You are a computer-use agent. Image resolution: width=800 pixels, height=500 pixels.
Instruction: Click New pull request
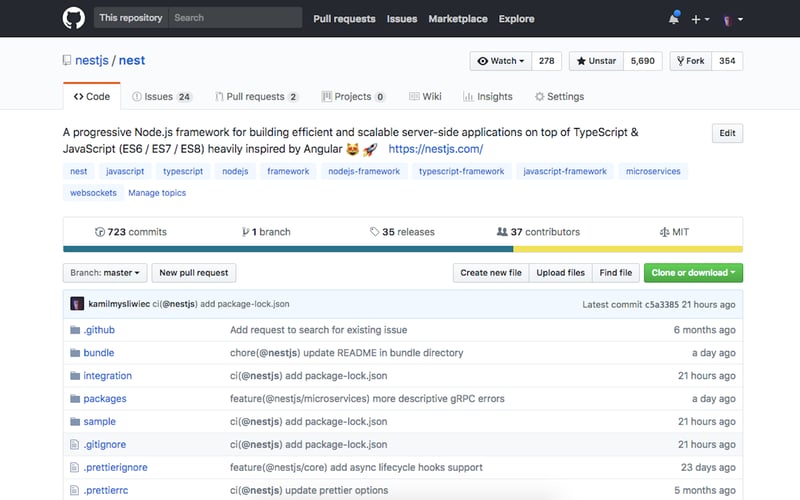pos(194,273)
